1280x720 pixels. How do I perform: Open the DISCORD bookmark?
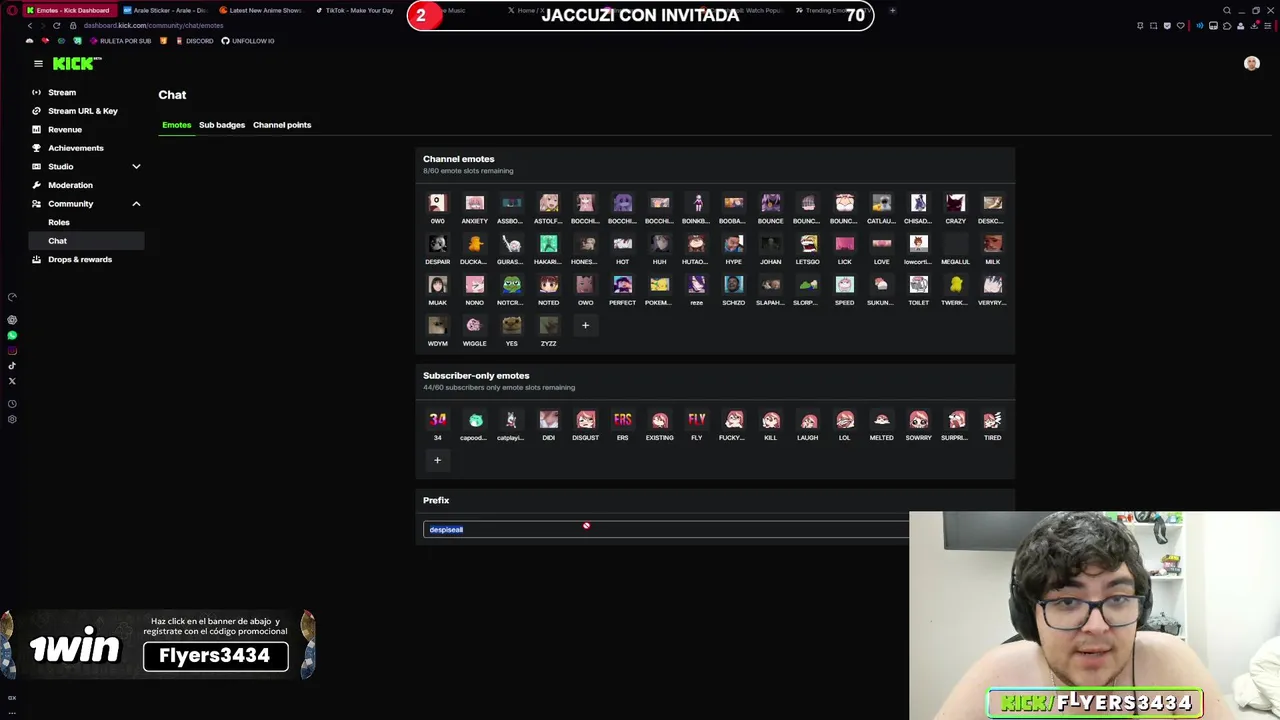[194, 41]
